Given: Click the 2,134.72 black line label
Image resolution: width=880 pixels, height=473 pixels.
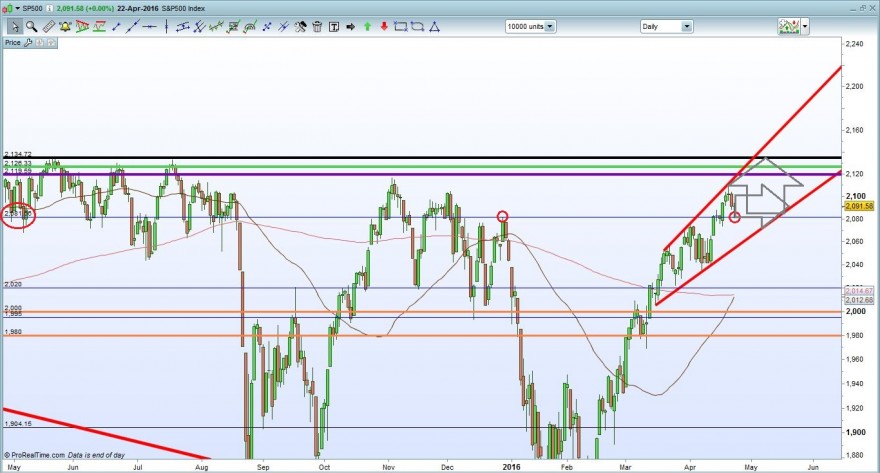Looking at the screenshot, I should pos(18,154).
